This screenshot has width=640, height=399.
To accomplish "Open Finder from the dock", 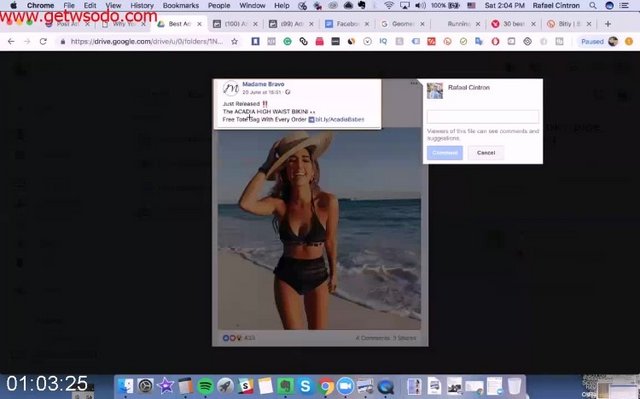I will coord(126,386).
